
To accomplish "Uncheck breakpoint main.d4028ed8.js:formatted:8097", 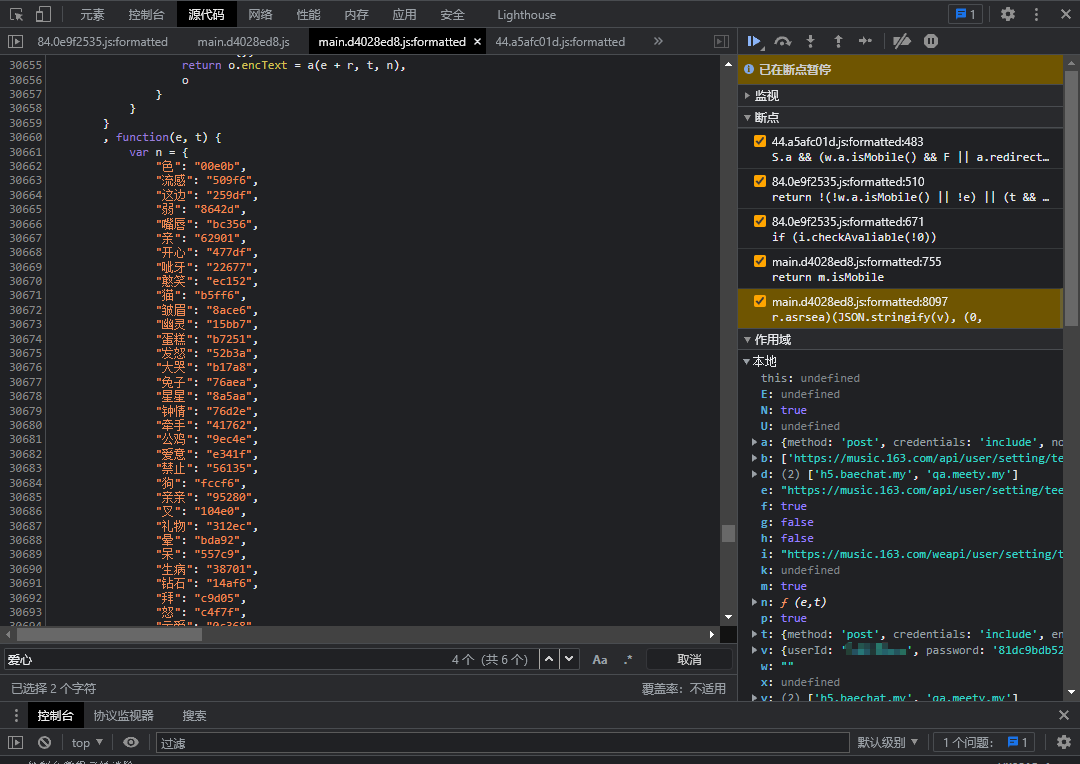I will click(760, 301).
